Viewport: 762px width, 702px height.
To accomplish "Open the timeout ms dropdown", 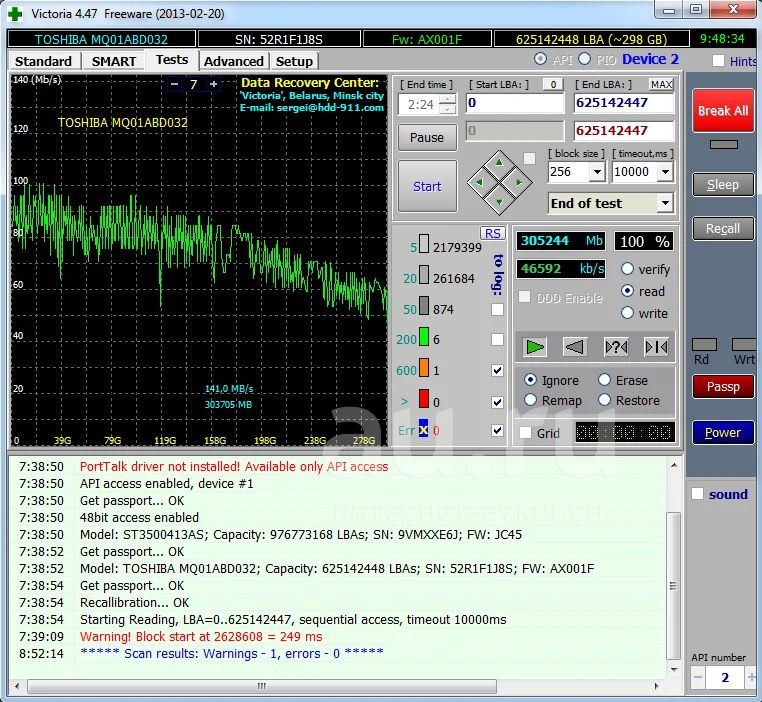I will (665, 171).
